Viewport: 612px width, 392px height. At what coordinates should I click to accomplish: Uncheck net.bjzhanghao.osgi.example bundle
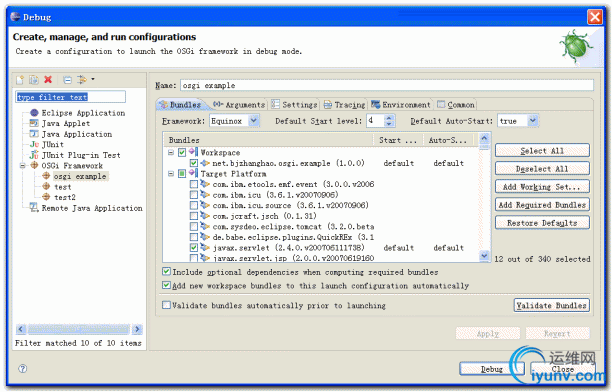tap(194, 163)
